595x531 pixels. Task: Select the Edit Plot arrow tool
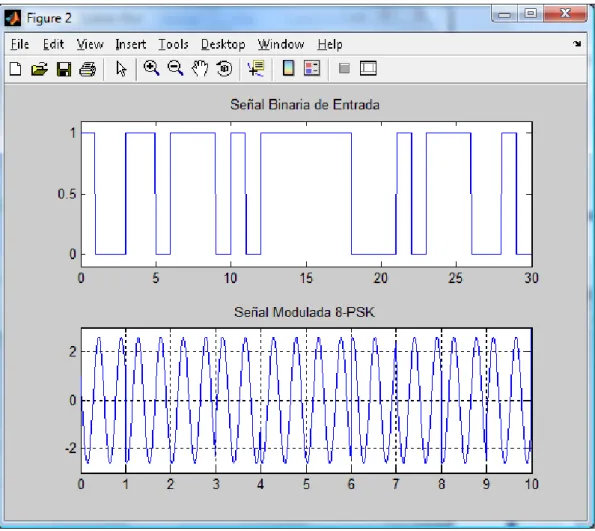pyautogui.click(x=121, y=69)
